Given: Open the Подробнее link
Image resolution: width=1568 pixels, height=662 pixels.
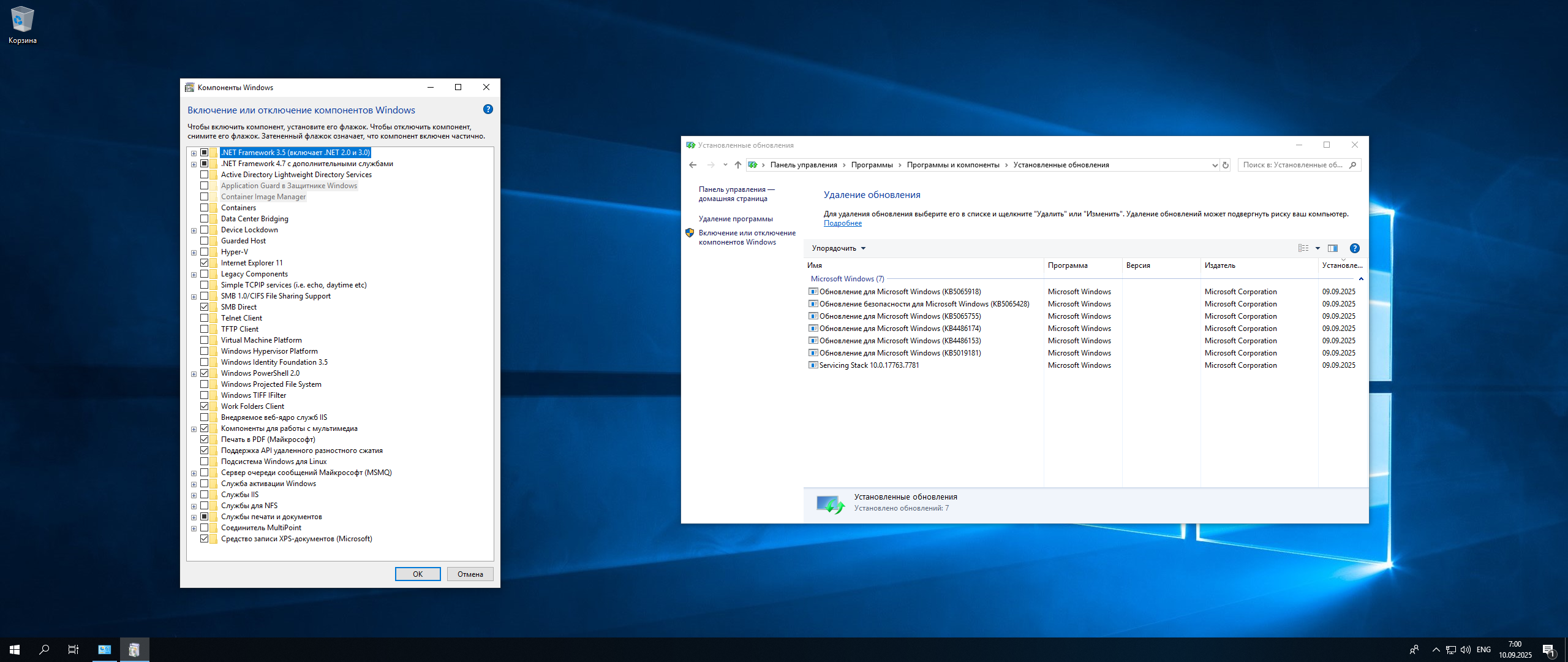Looking at the screenshot, I should (x=843, y=223).
